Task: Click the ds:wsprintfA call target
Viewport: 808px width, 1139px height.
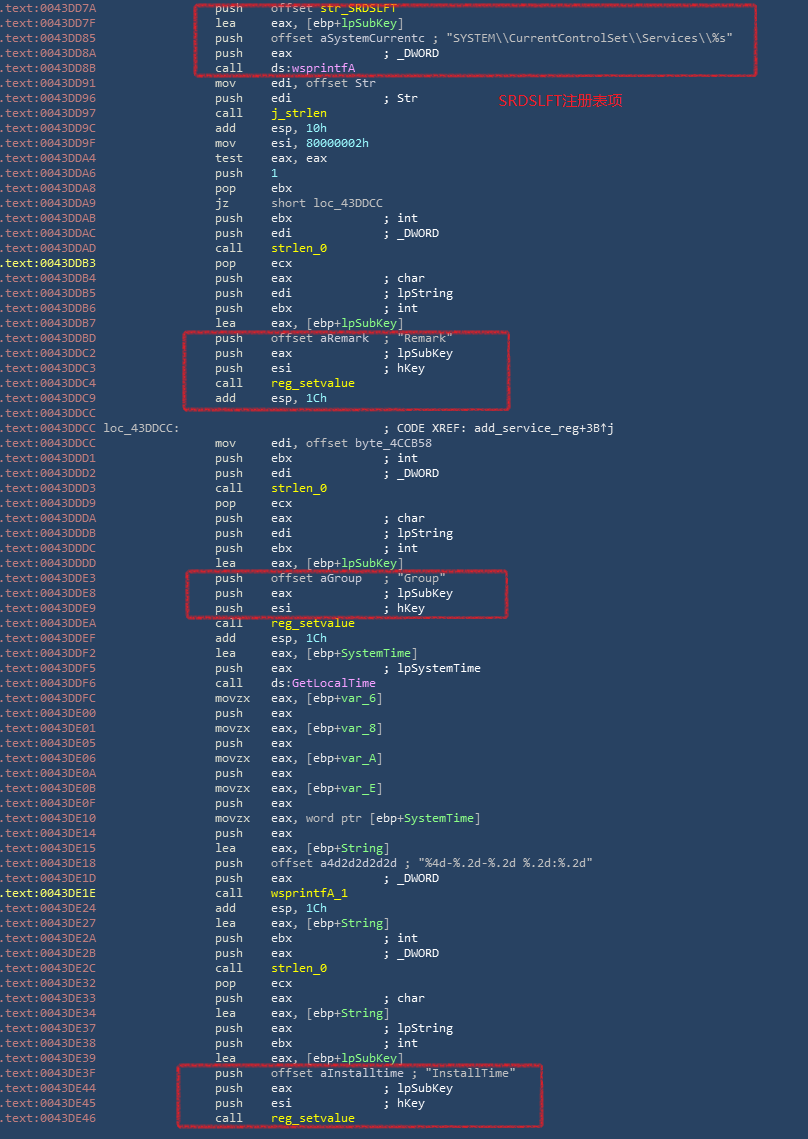Action: pos(312,68)
